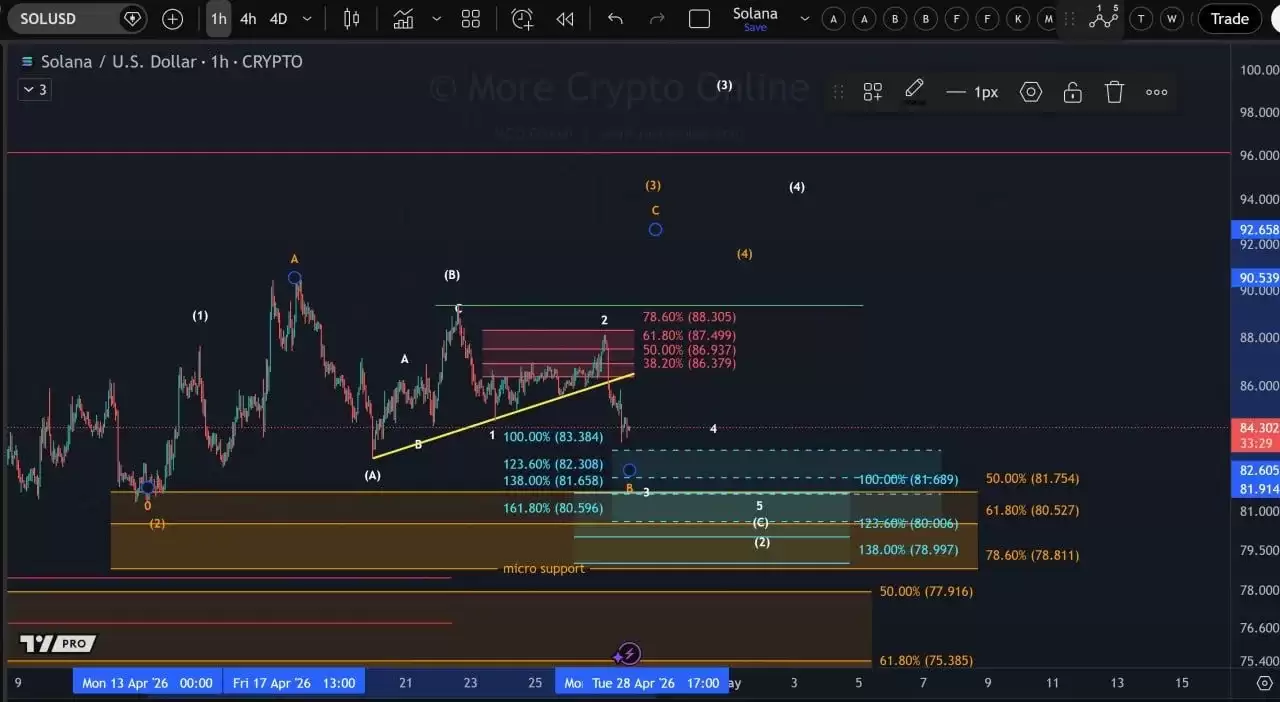Screen dimensions: 1280x702
Task: Click the create alert clock icon
Action: tap(522, 19)
